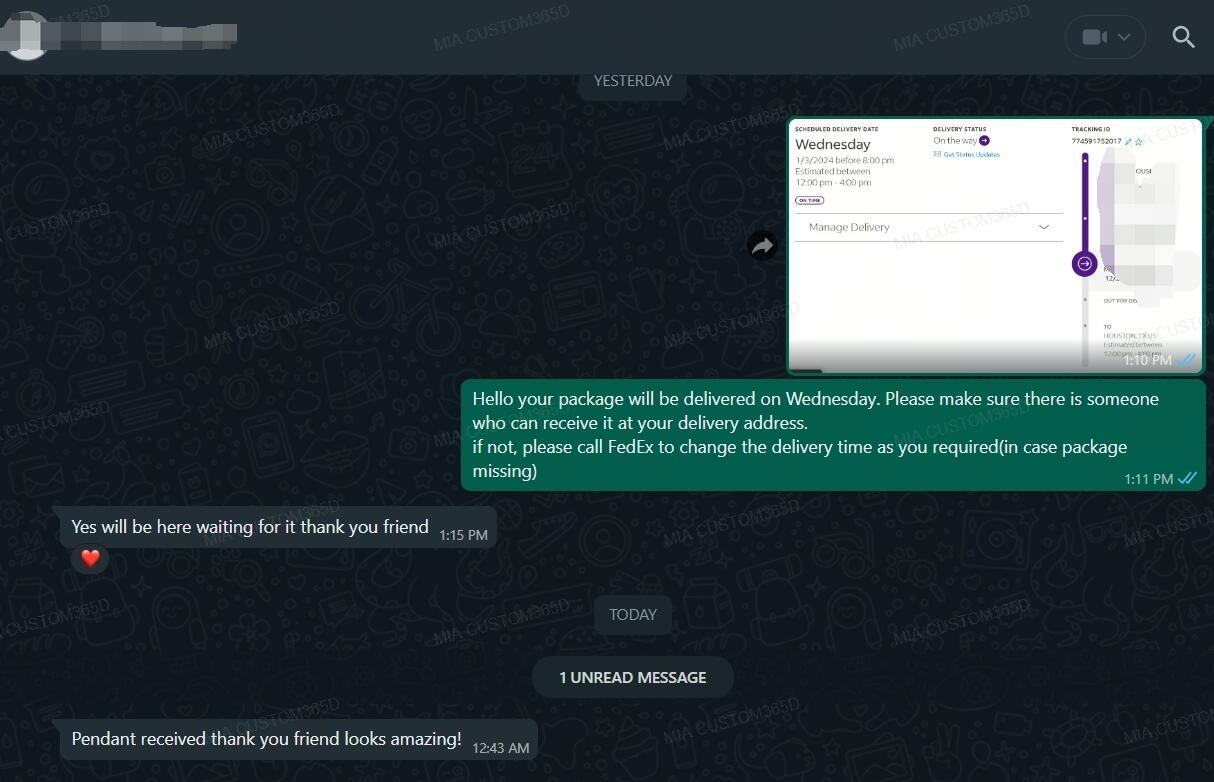Open the contact's profile avatar
The height and width of the screenshot is (782, 1214).
27,36
